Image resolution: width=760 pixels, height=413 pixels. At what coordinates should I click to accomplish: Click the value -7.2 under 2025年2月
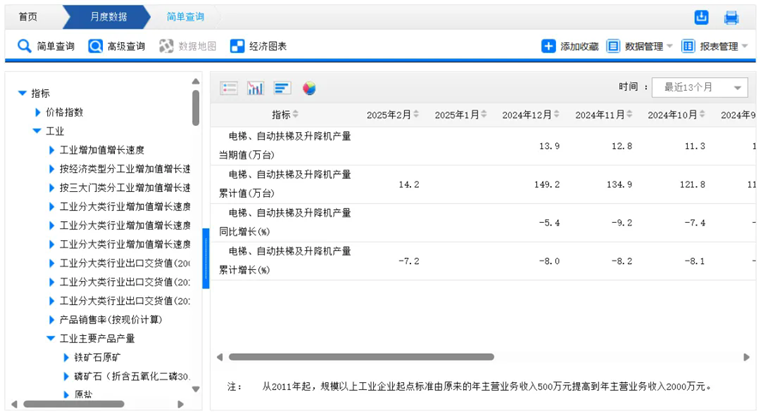click(x=409, y=261)
